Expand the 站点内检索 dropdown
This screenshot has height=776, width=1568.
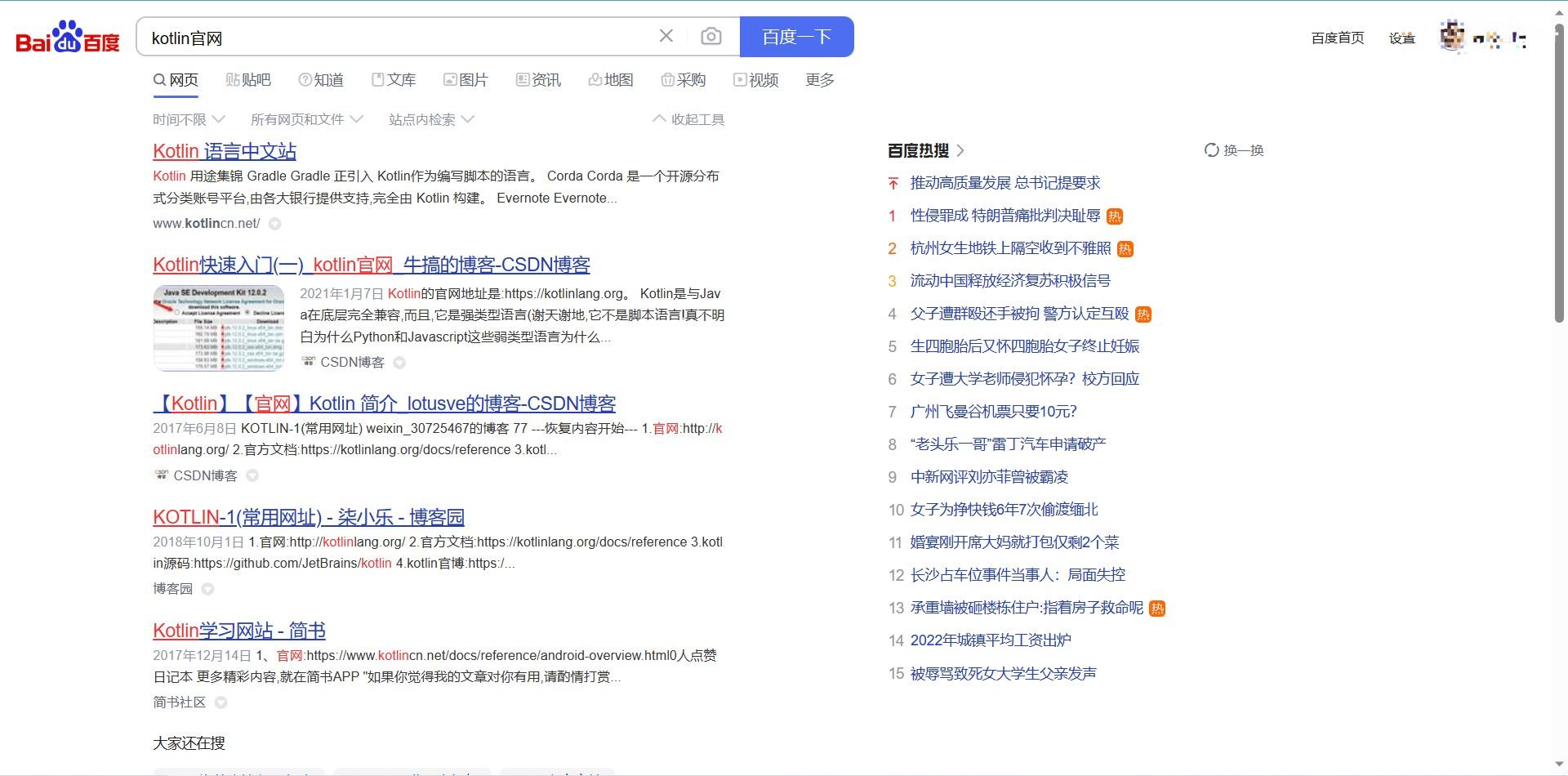click(431, 119)
